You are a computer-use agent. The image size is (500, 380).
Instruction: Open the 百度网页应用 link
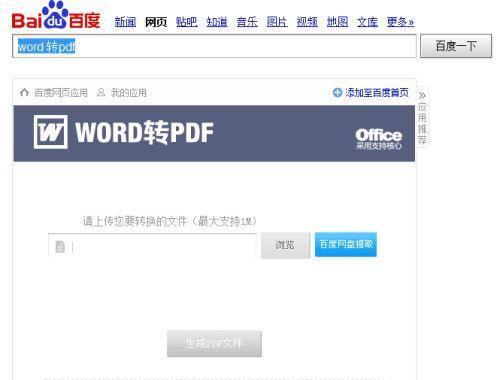(61, 93)
